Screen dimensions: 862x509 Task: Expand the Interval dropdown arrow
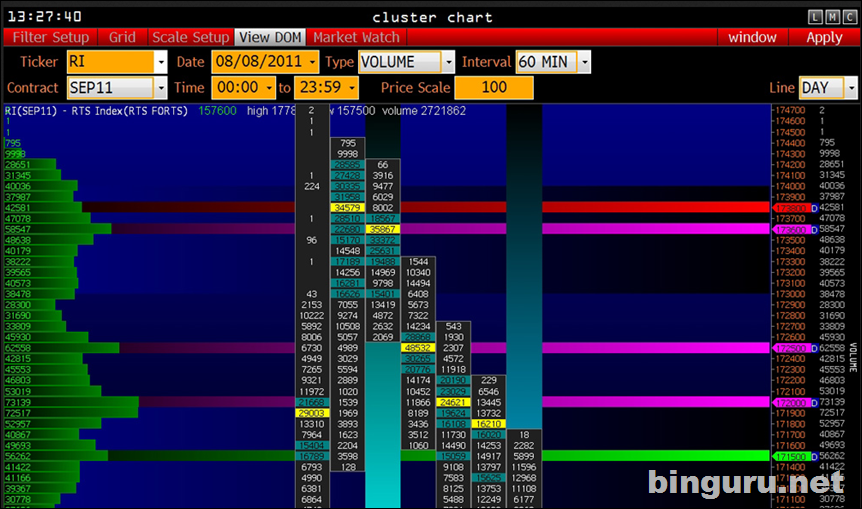coord(584,62)
